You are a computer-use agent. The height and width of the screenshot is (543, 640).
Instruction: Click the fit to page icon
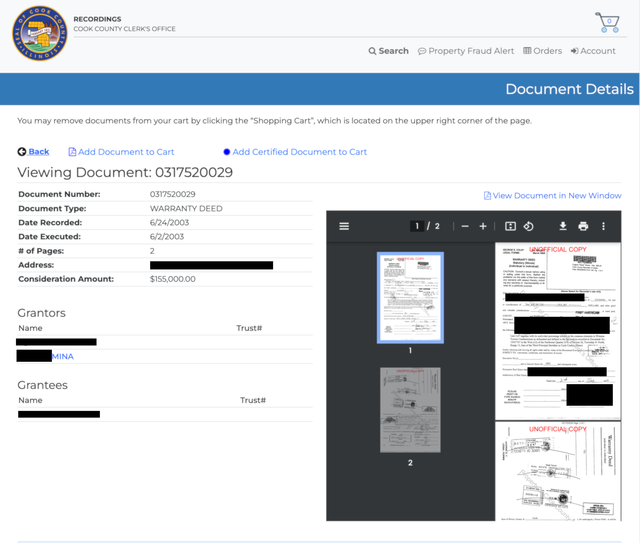click(510, 226)
